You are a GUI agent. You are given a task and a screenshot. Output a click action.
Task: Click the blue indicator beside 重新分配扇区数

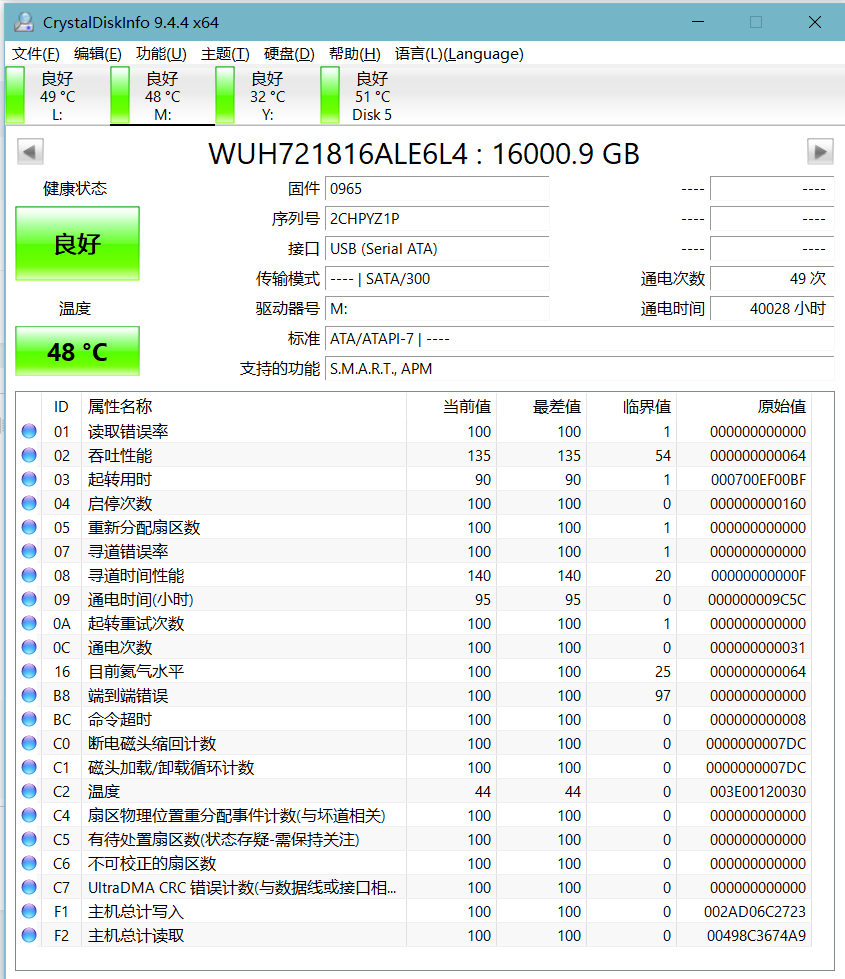[x=29, y=527]
